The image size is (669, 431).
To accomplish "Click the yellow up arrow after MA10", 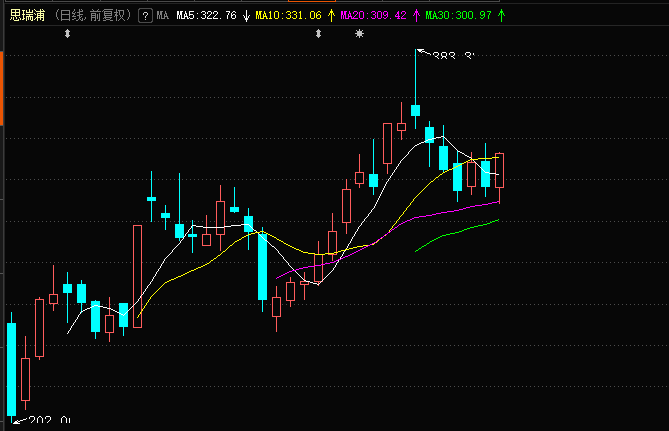I will 331,15.
